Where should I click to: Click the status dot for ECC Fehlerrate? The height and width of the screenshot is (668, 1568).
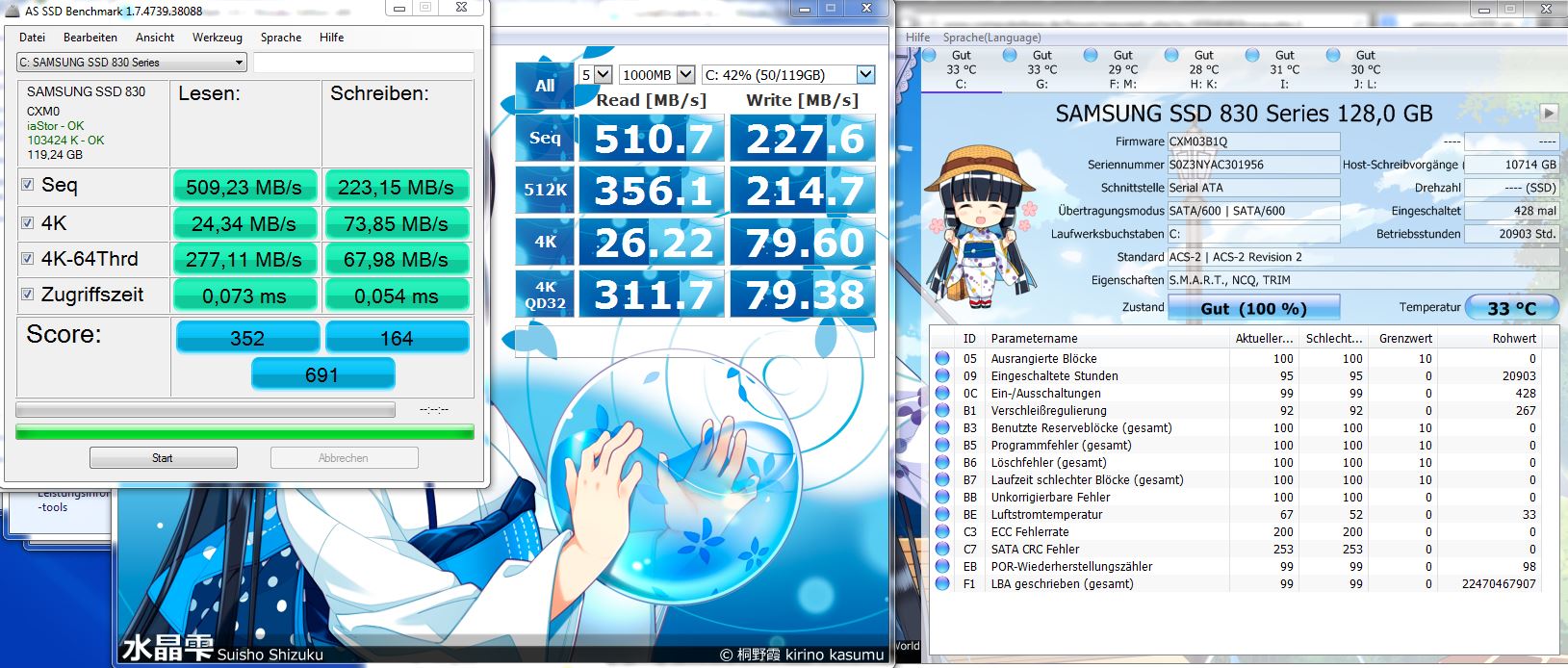(942, 531)
